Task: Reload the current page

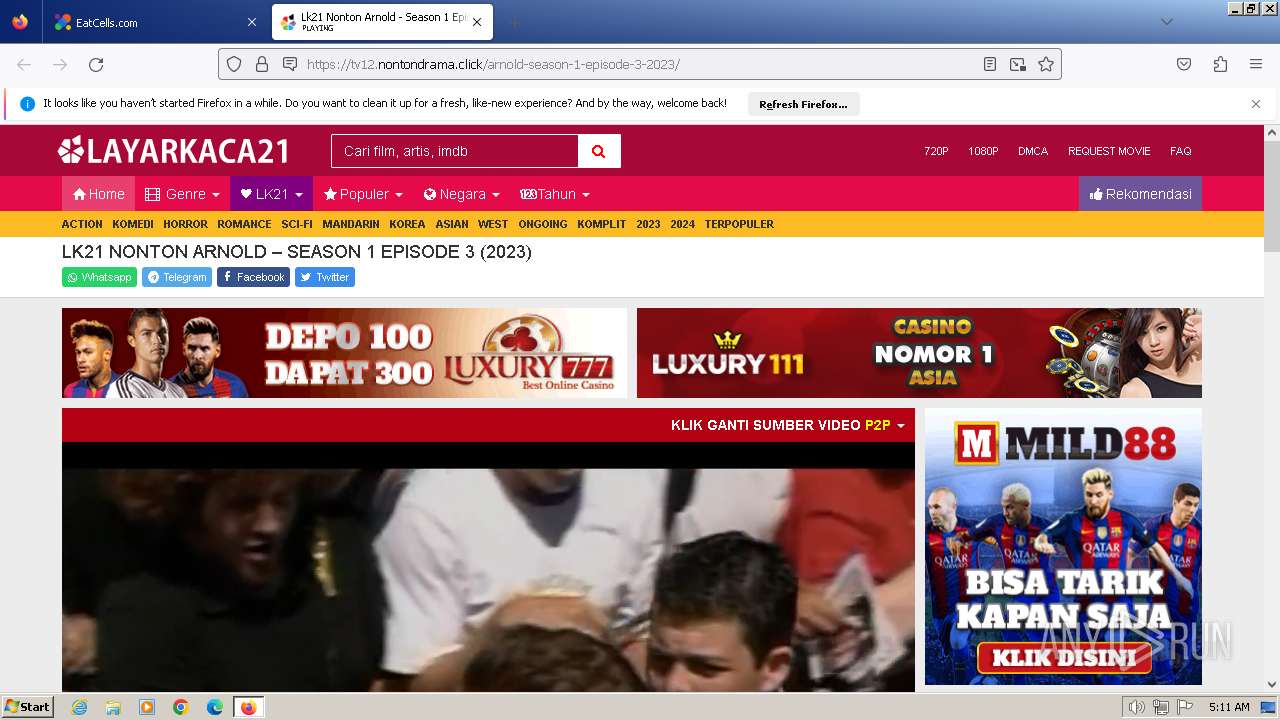Action: point(96,64)
